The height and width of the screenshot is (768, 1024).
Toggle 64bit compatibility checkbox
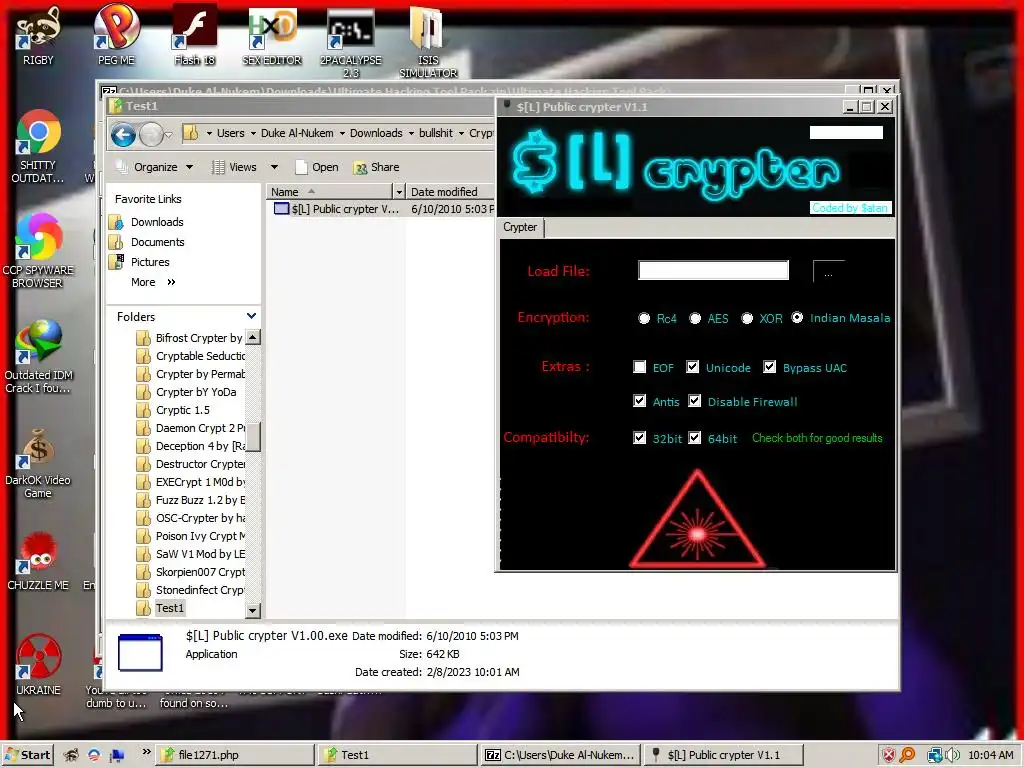pyautogui.click(x=694, y=438)
